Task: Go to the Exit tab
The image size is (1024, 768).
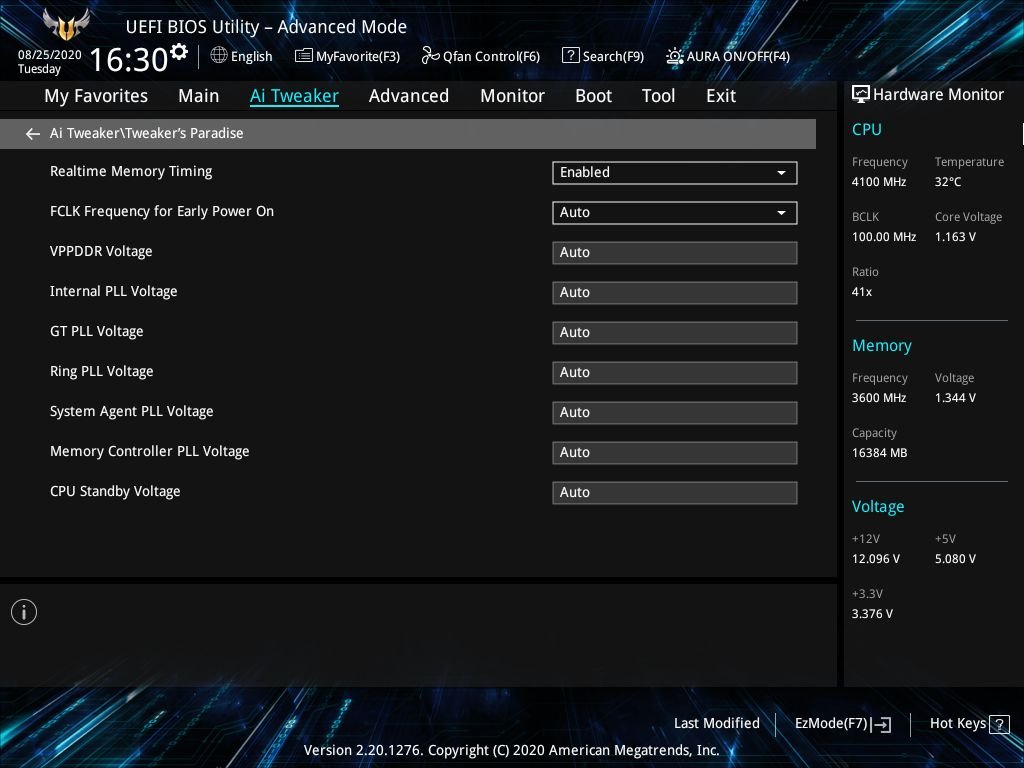Action: click(721, 96)
